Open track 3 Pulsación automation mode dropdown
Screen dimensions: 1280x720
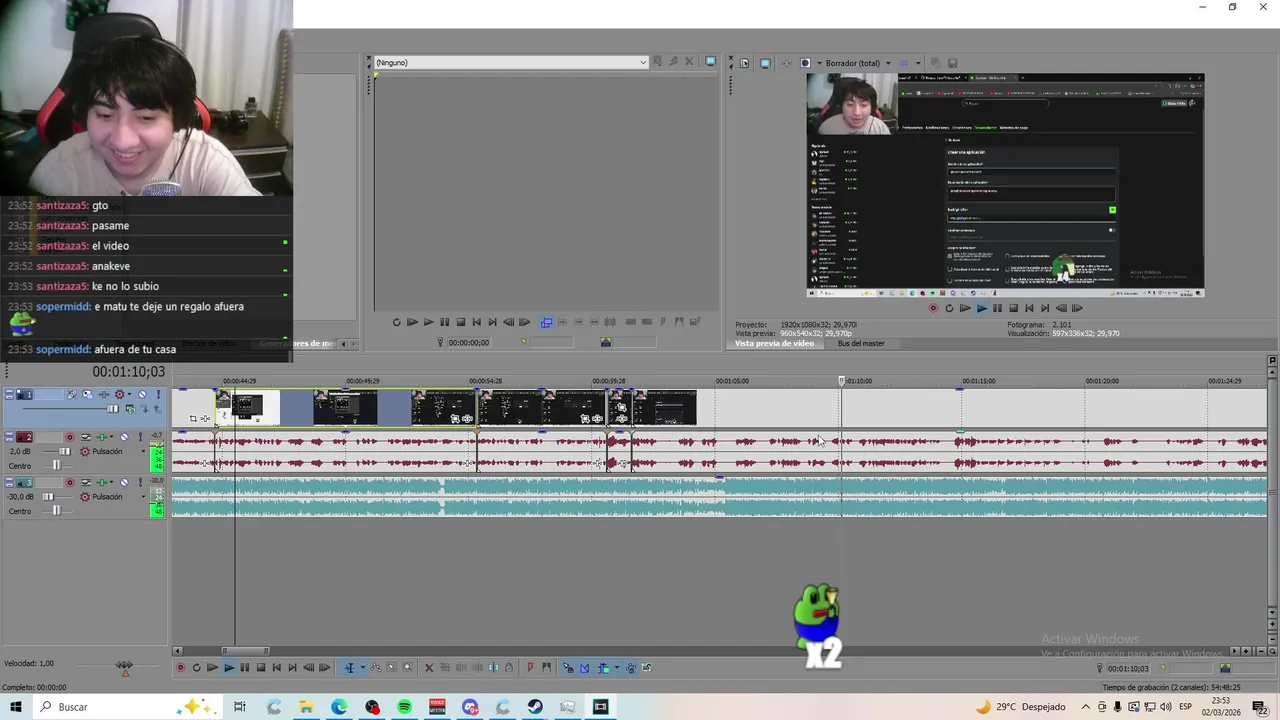tap(143, 497)
